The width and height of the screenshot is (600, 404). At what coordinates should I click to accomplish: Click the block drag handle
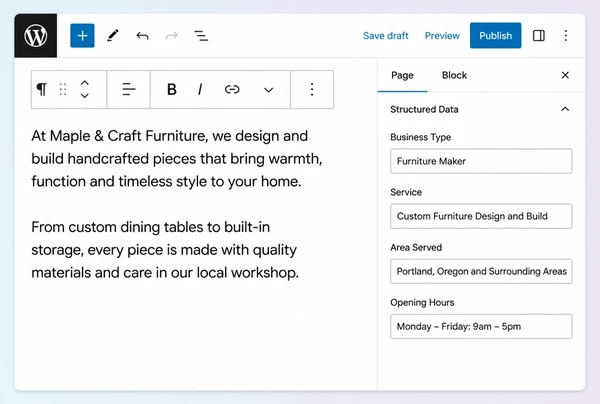click(x=63, y=90)
